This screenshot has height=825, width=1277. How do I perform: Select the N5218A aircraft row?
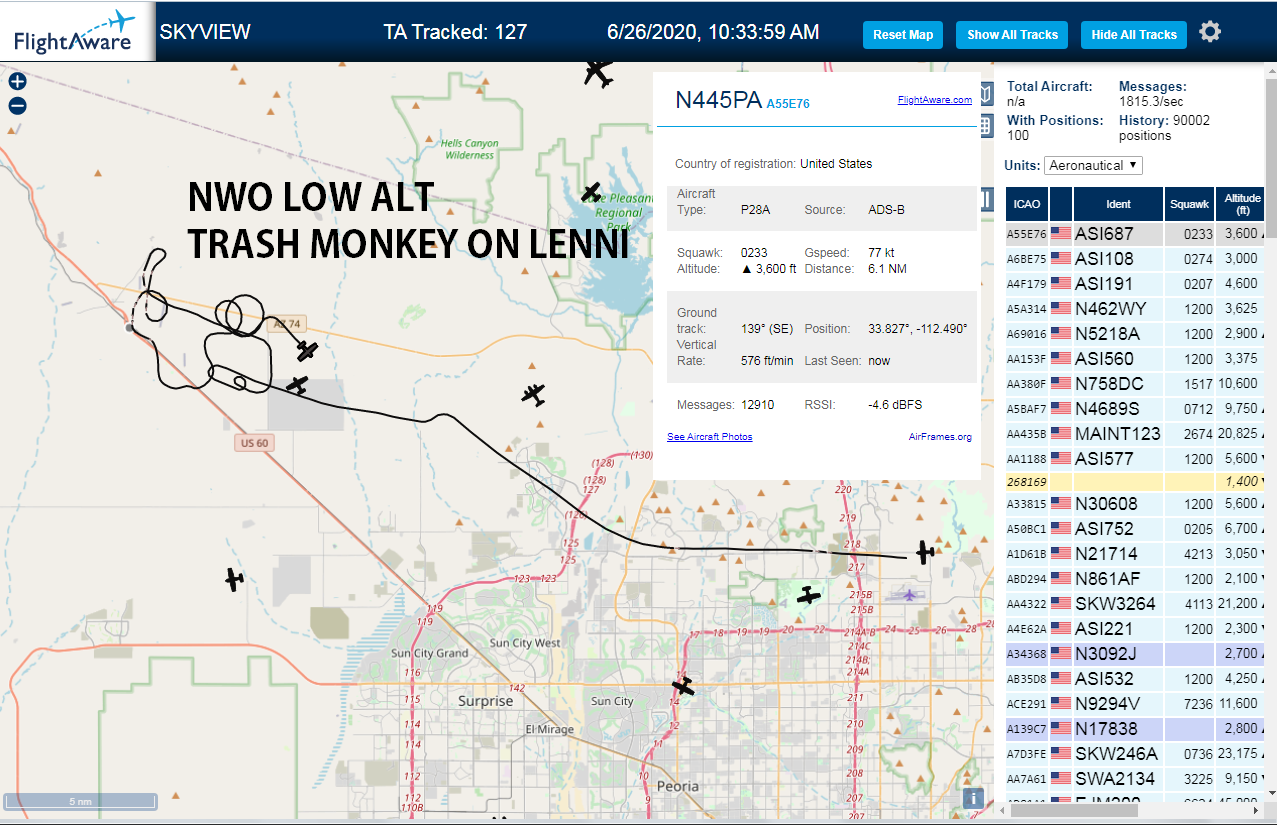point(1135,334)
